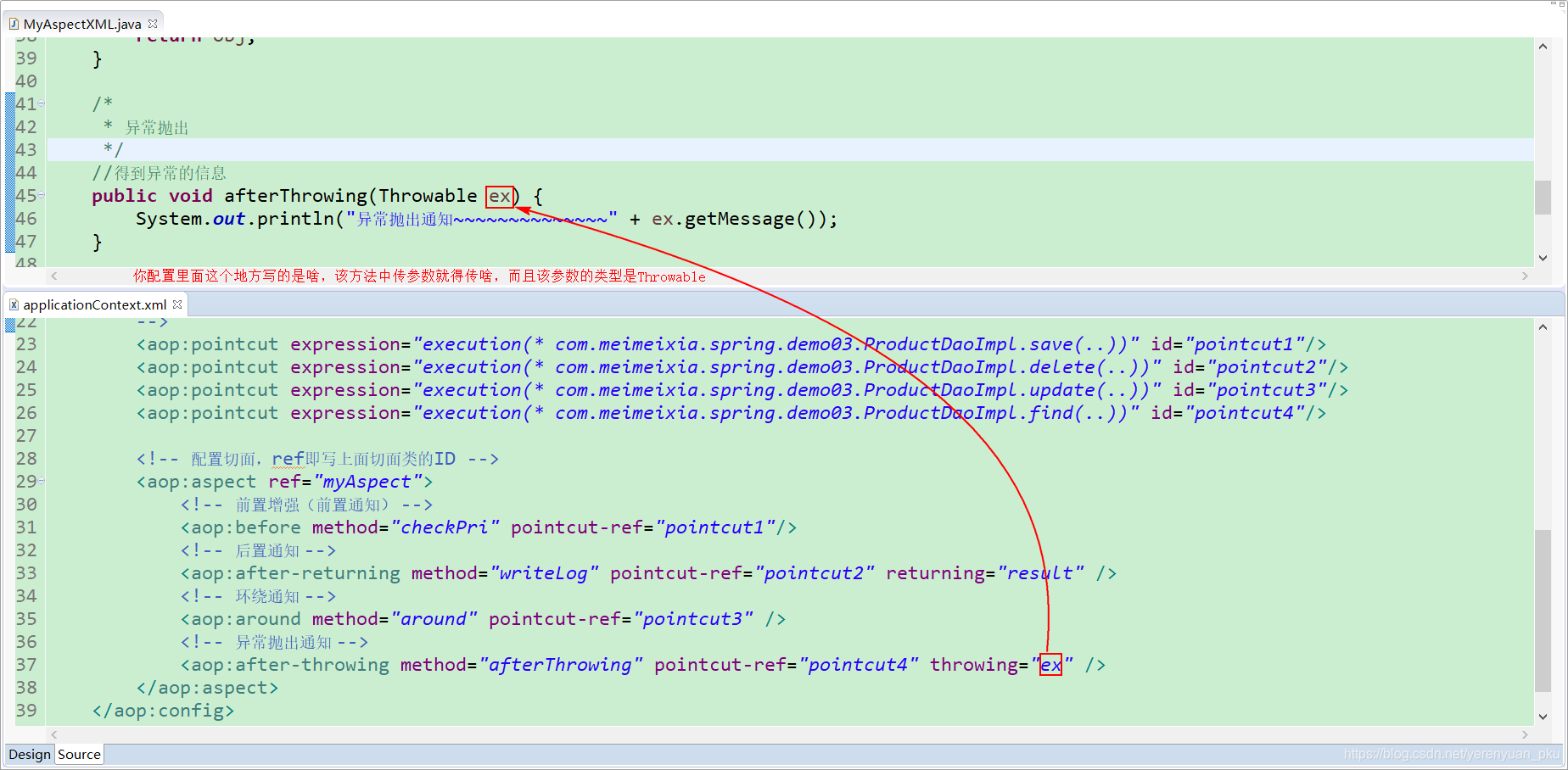Click the XML file icon on applicationContext tab
The width and height of the screenshot is (1568, 770).
(x=14, y=304)
